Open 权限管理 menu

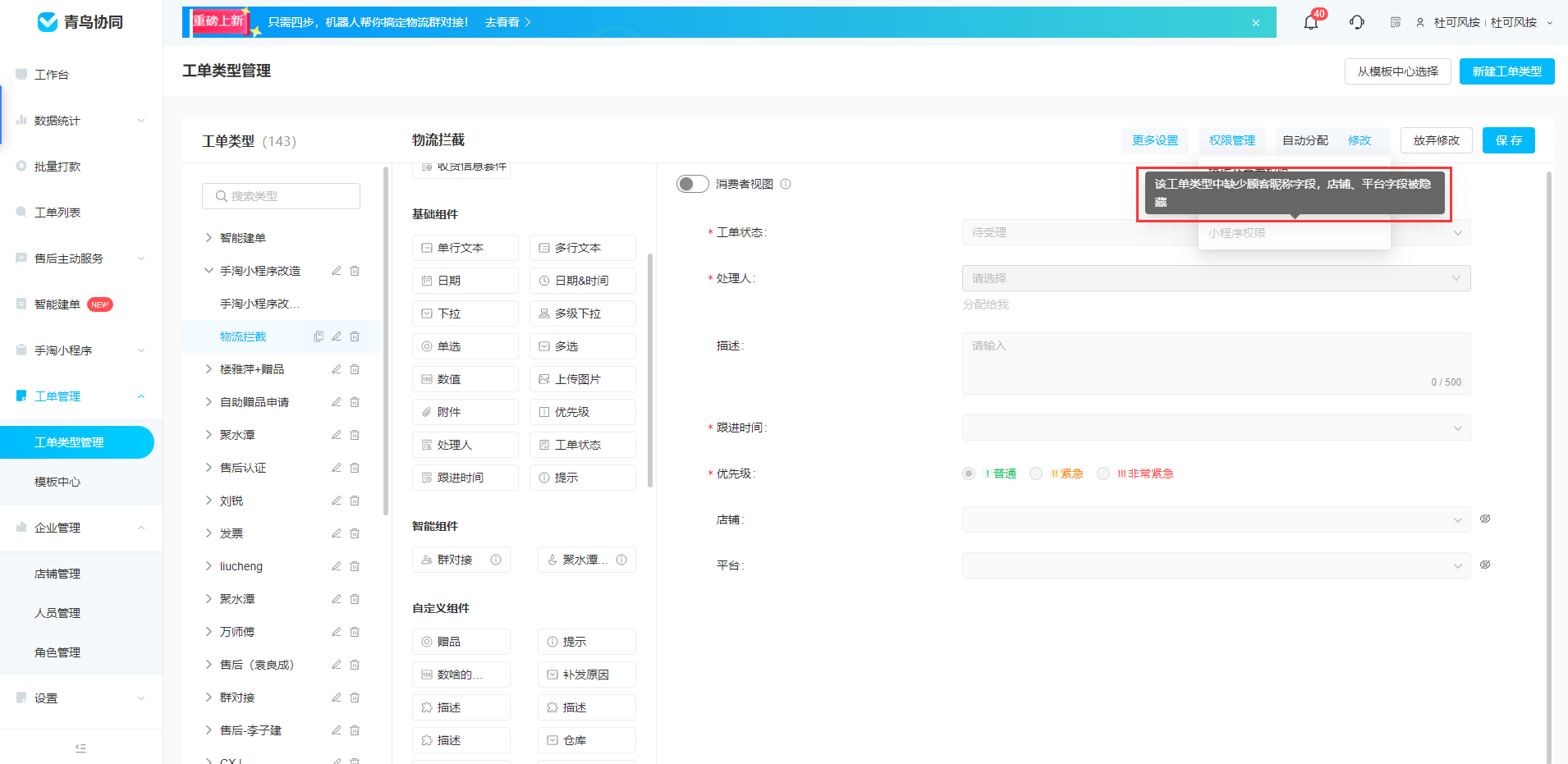1231,140
